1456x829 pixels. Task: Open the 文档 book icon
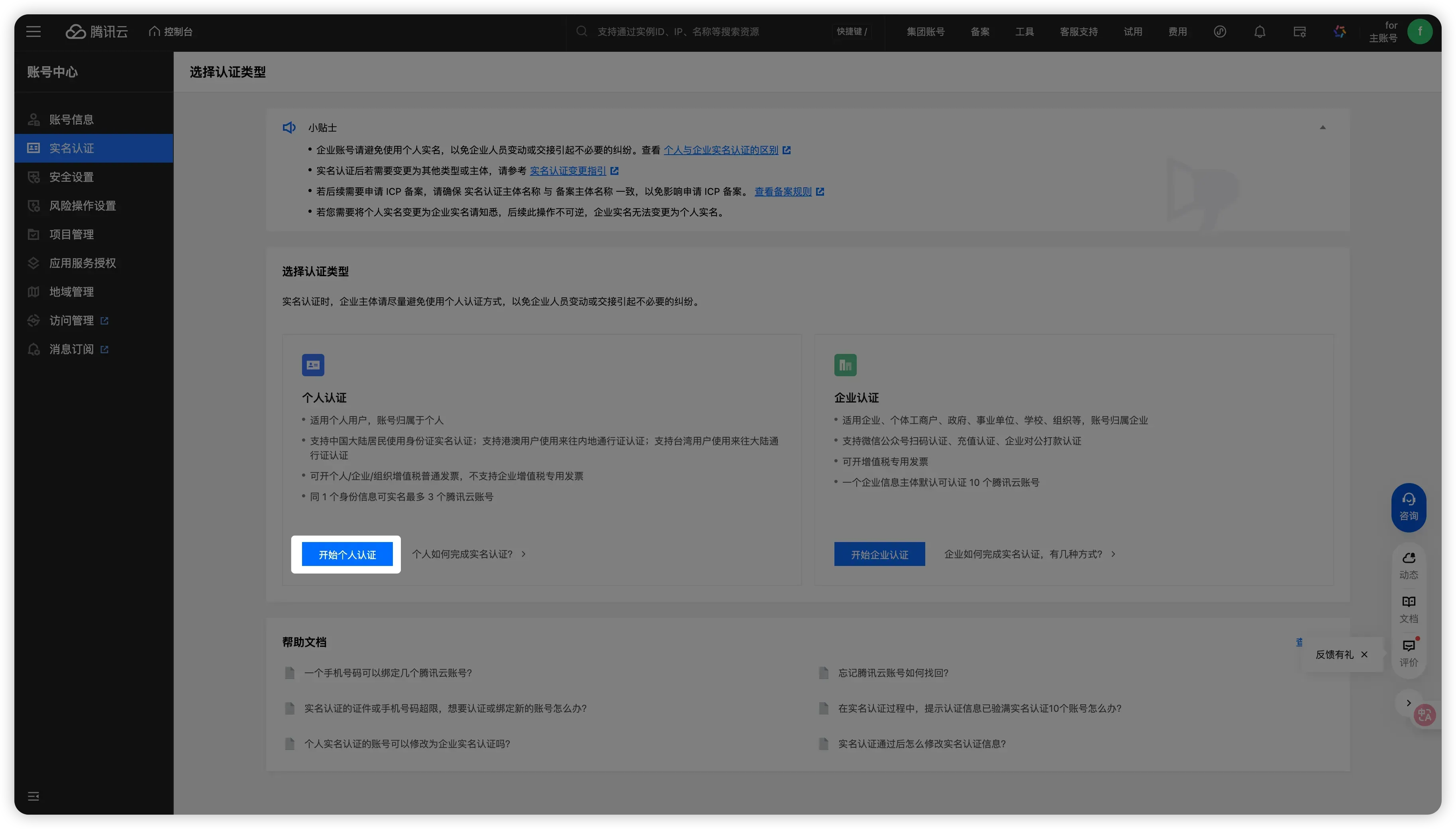pyautogui.click(x=1408, y=609)
